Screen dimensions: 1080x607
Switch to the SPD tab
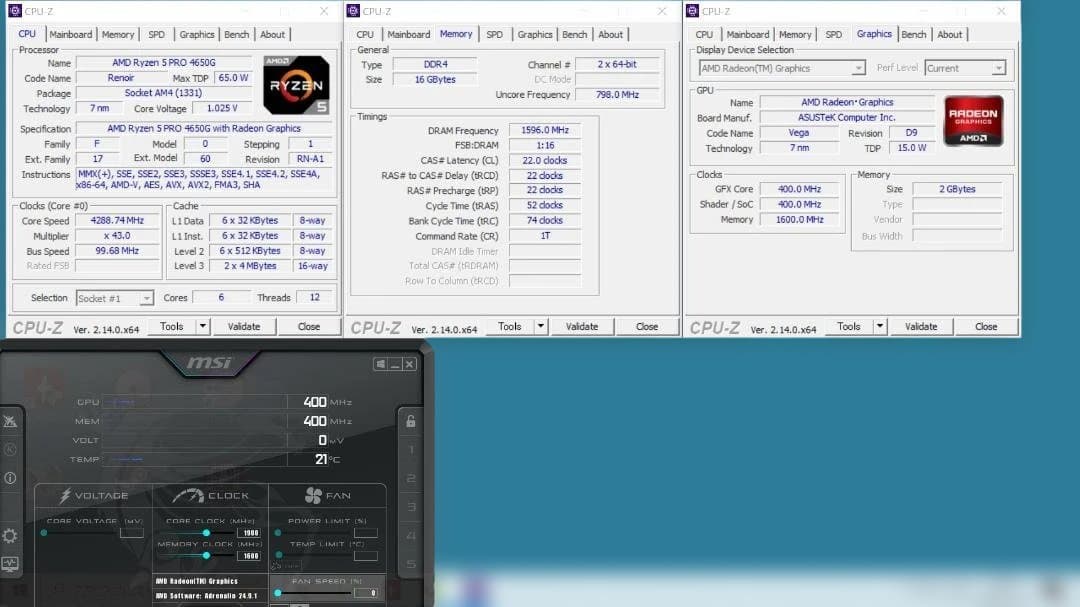point(156,34)
